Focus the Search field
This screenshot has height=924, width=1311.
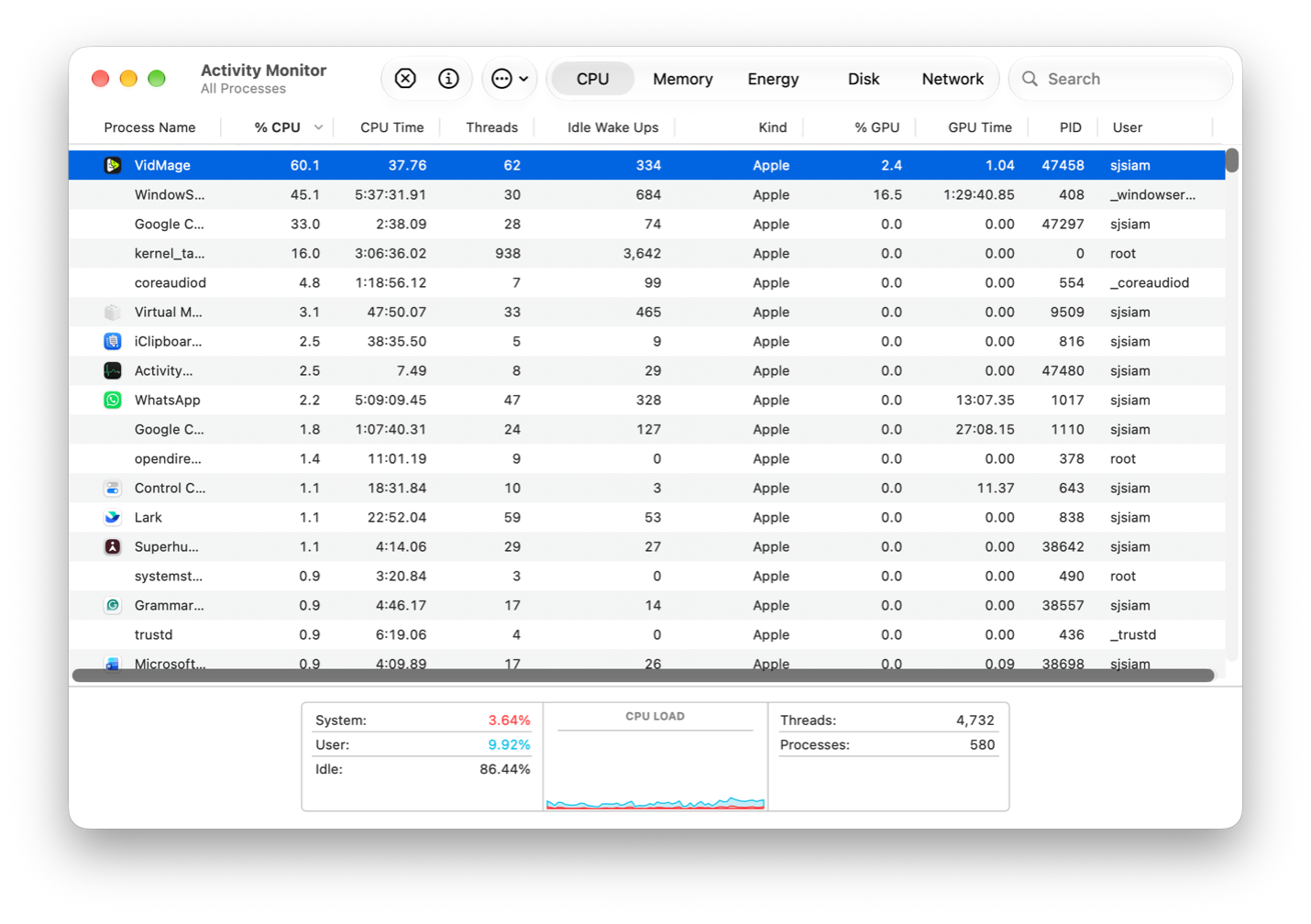(x=1120, y=79)
